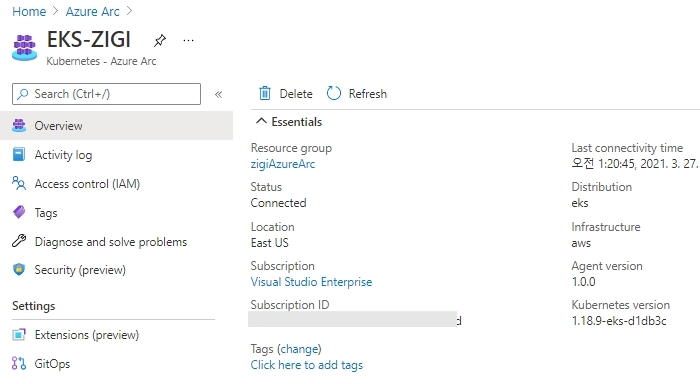The height and width of the screenshot is (384, 700).
Task: Open the more options ellipsis menu
Action: point(188,41)
